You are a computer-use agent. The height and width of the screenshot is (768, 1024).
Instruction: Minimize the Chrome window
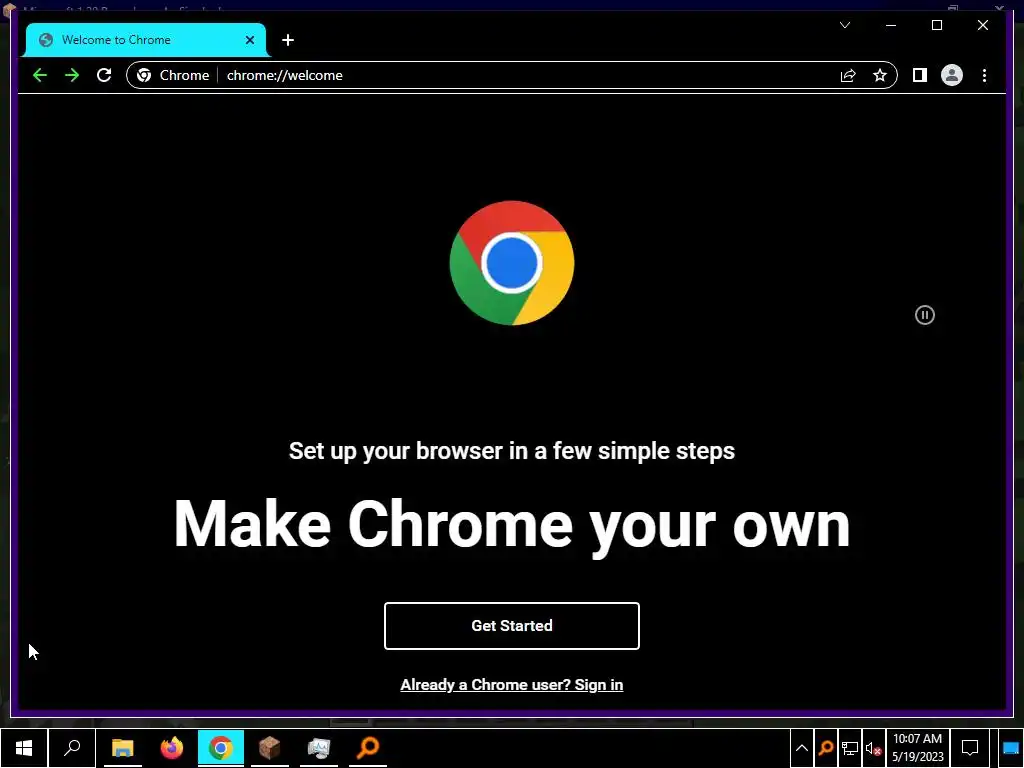pyautogui.click(x=891, y=25)
